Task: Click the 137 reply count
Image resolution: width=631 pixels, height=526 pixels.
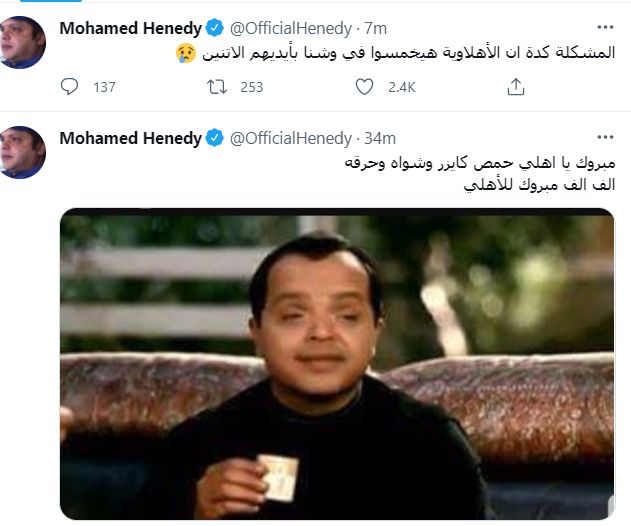Action: coord(105,87)
